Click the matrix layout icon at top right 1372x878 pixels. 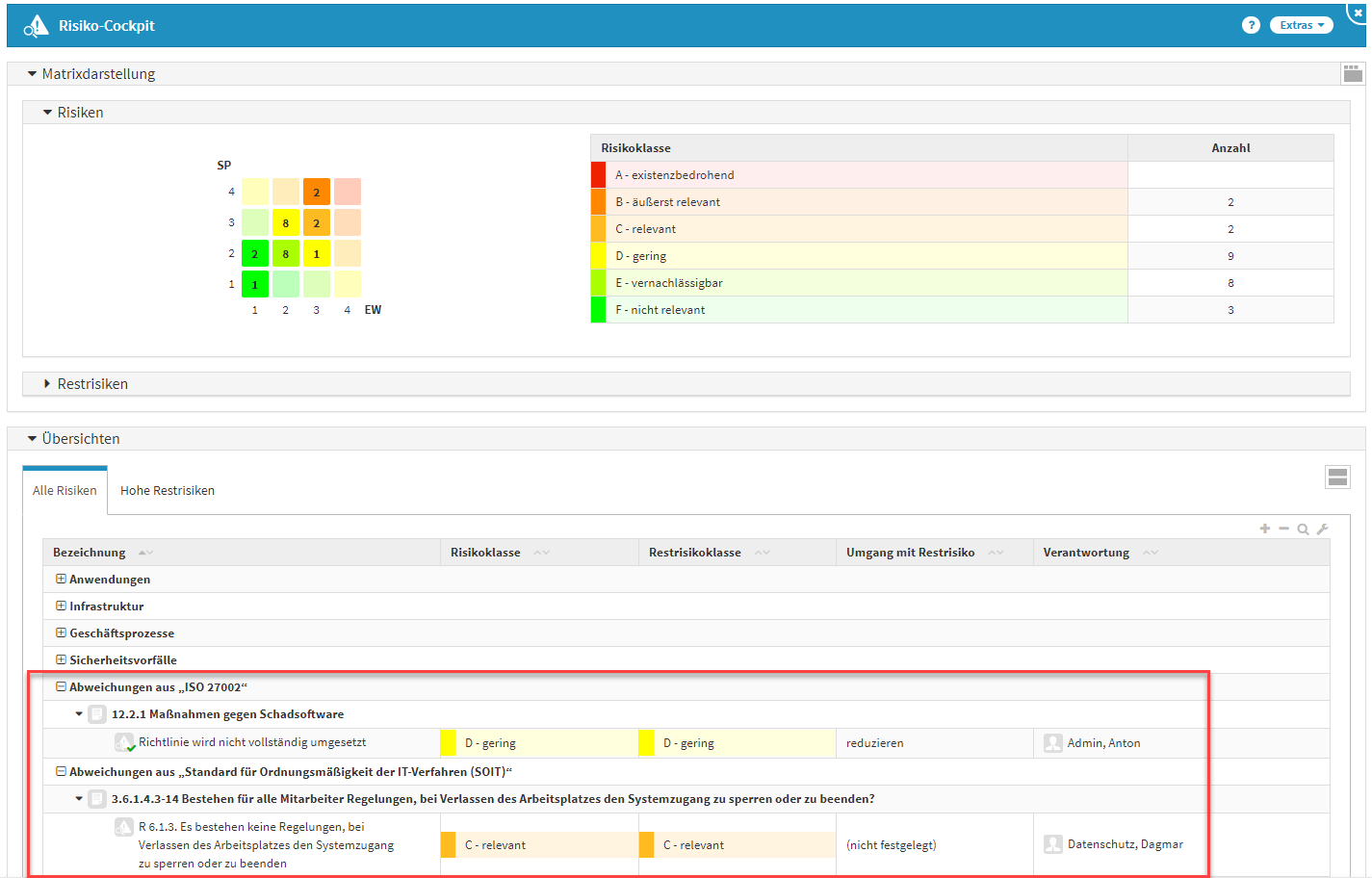pos(1353,74)
